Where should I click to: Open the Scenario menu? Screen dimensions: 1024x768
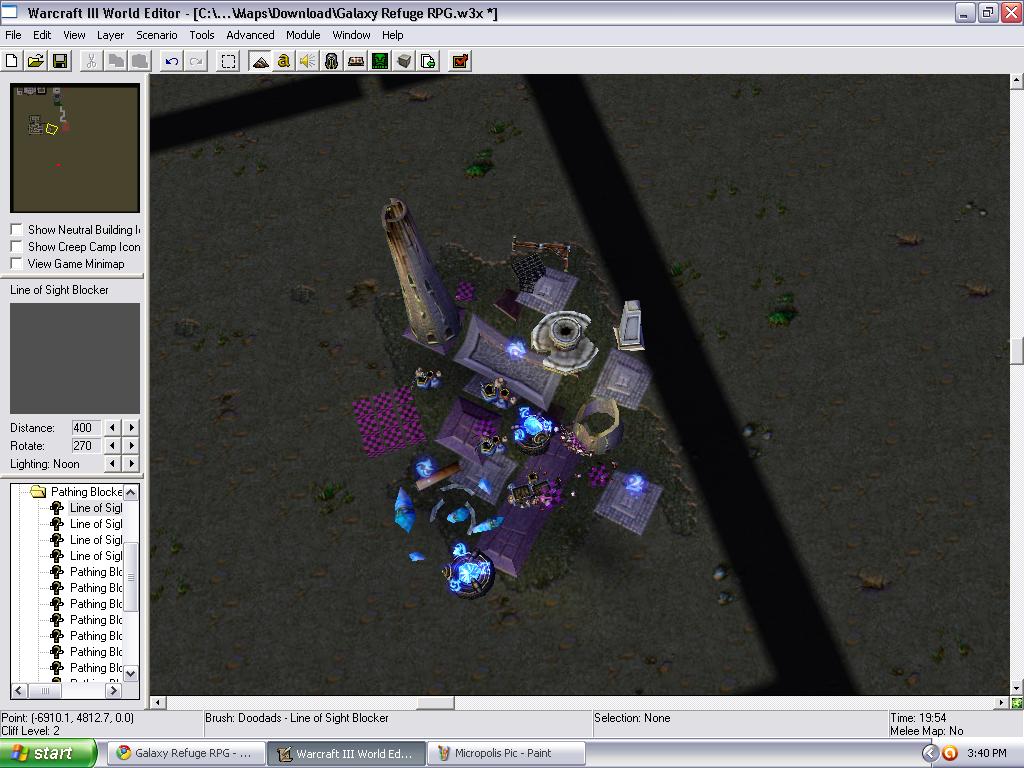click(156, 35)
